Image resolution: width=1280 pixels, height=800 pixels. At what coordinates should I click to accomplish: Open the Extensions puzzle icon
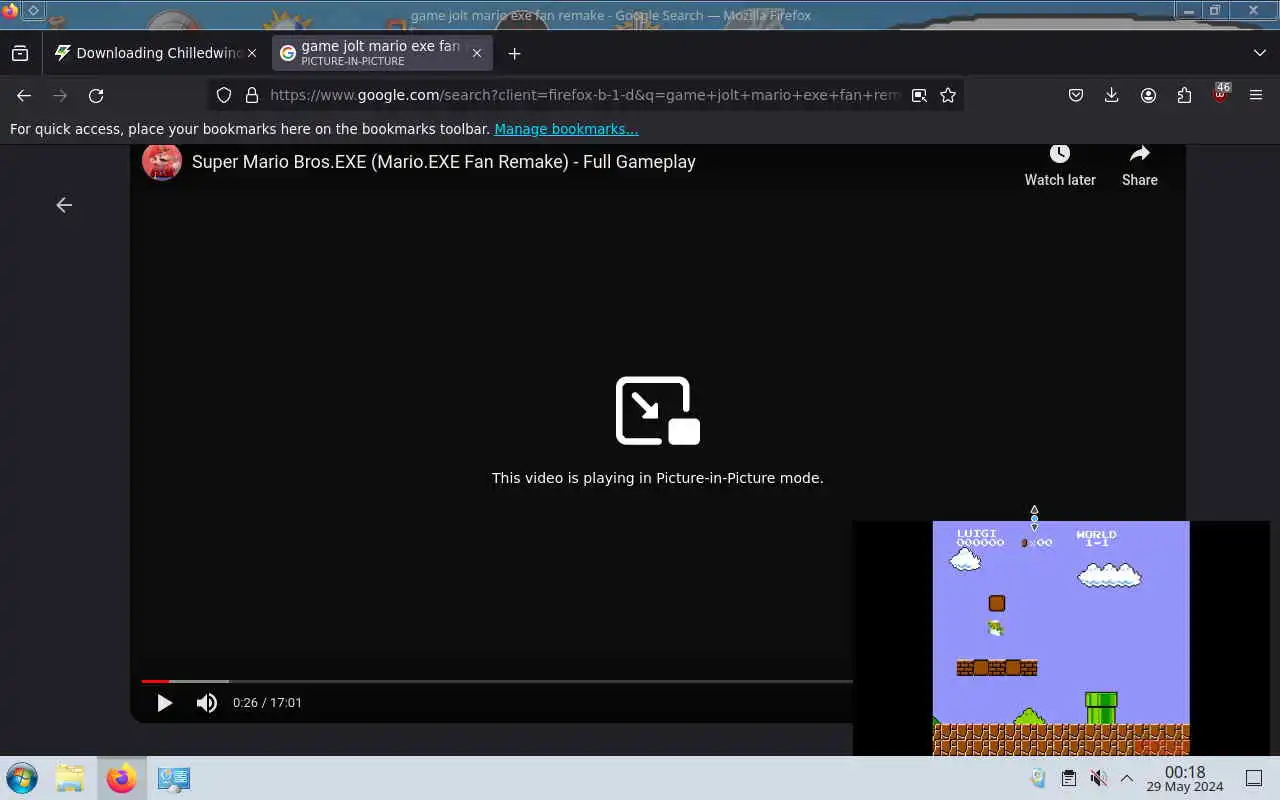point(1184,95)
